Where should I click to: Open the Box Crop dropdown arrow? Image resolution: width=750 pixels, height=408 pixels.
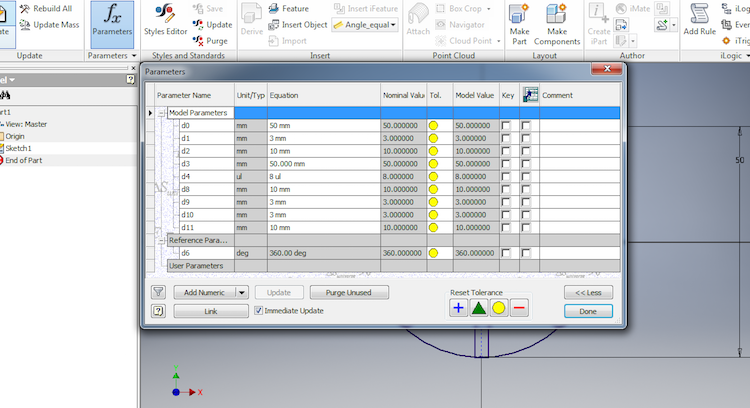pyautogui.click(x=488, y=9)
